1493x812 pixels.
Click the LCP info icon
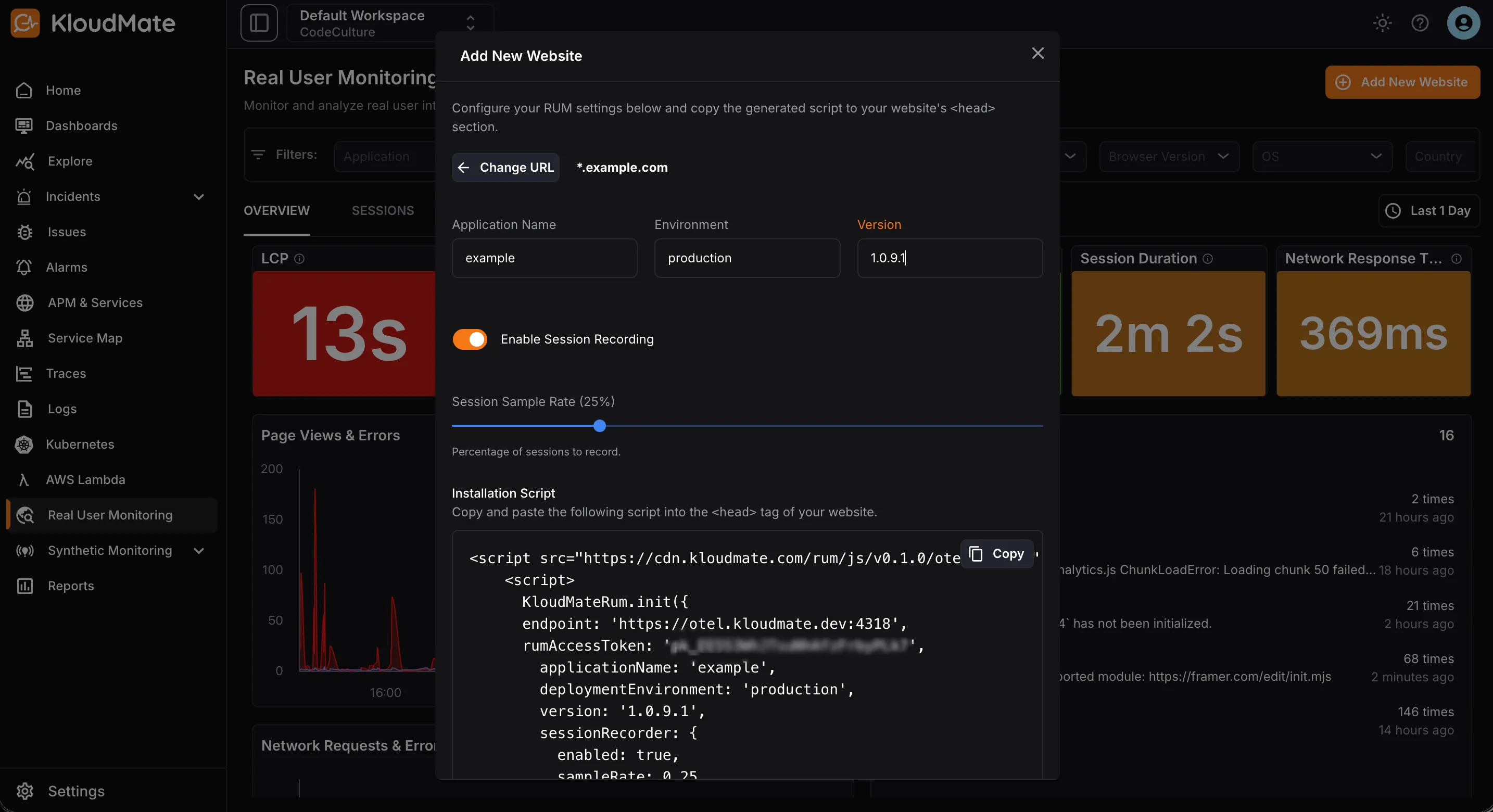(x=299, y=259)
